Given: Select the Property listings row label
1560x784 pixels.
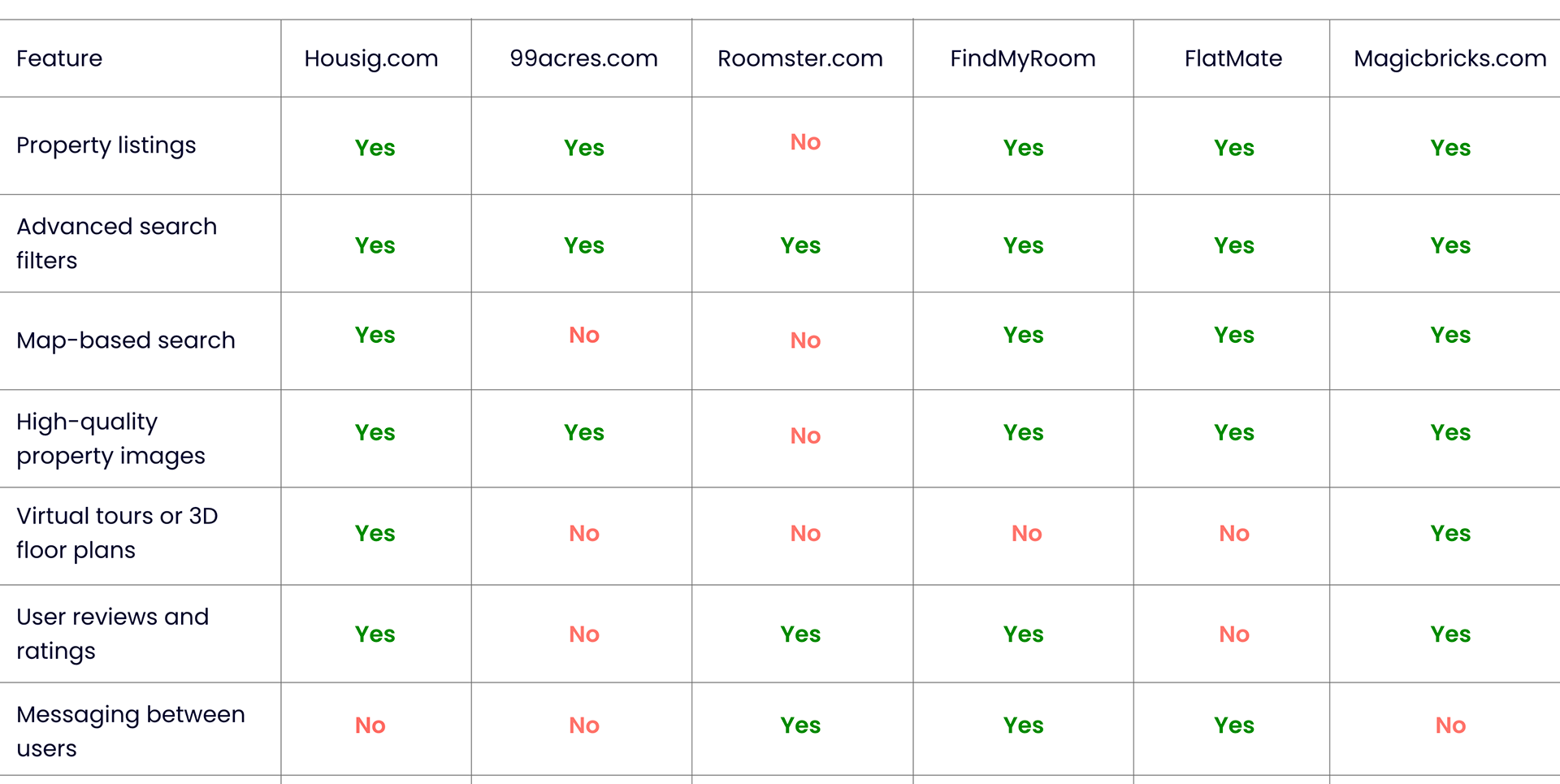Looking at the screenshot, I should click(x=106, y=145).
